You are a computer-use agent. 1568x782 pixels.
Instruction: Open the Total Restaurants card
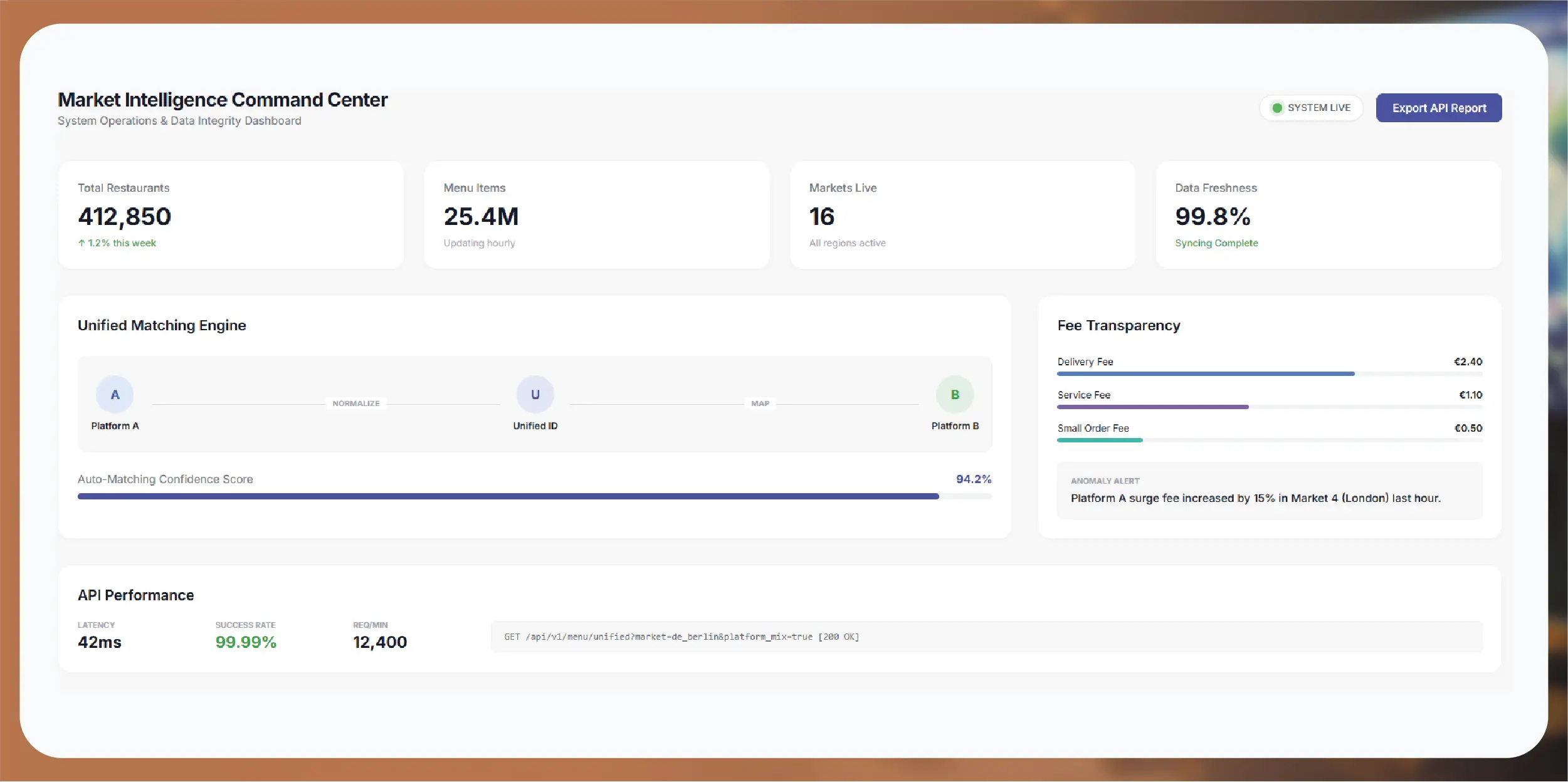pyautogui.click(x=231, y=215)
